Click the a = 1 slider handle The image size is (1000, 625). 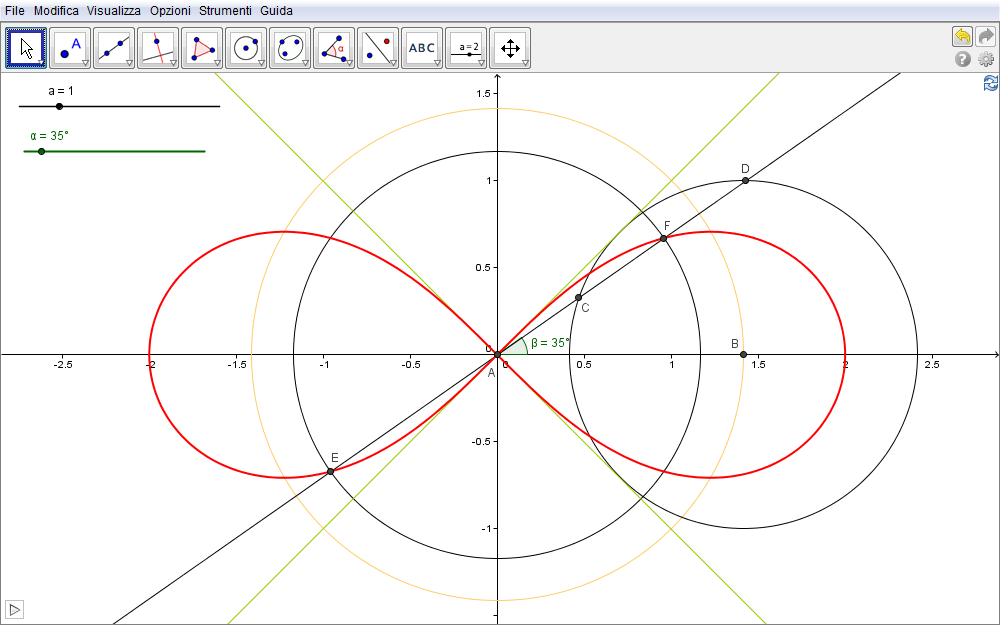point(59,106)
